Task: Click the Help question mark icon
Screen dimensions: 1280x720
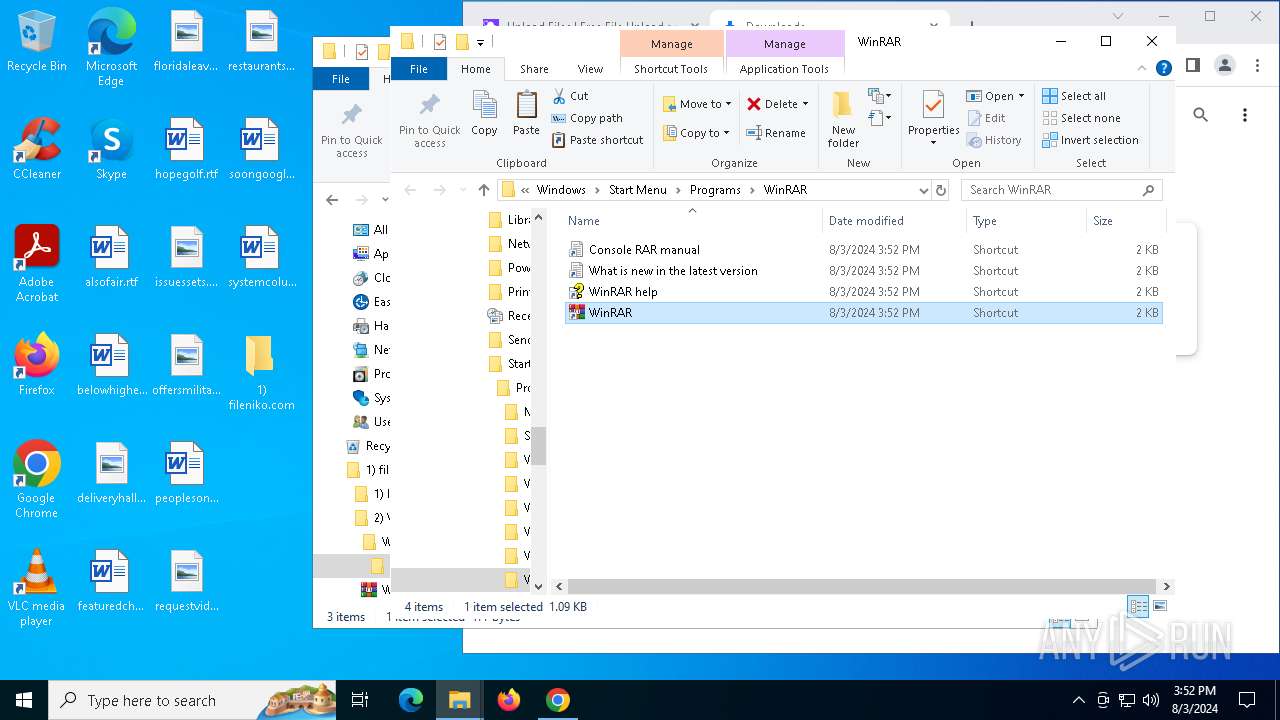Action: 1163,69
